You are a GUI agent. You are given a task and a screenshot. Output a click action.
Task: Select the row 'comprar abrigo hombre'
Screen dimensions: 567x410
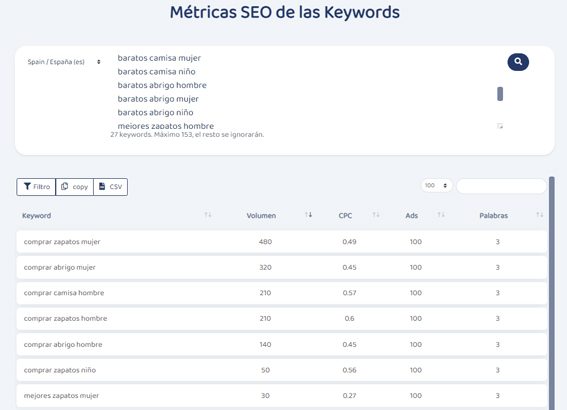[281, 344]
